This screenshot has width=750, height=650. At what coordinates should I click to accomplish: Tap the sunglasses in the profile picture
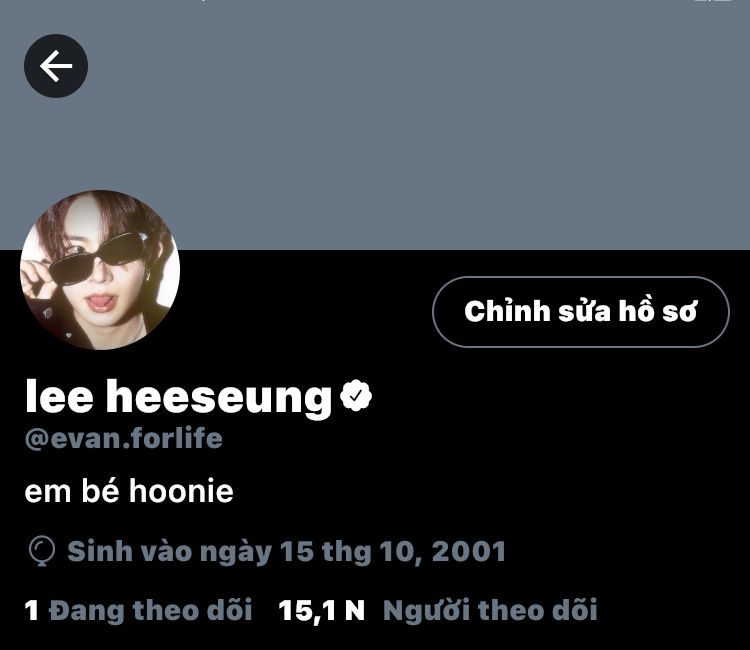pos(98,258)
